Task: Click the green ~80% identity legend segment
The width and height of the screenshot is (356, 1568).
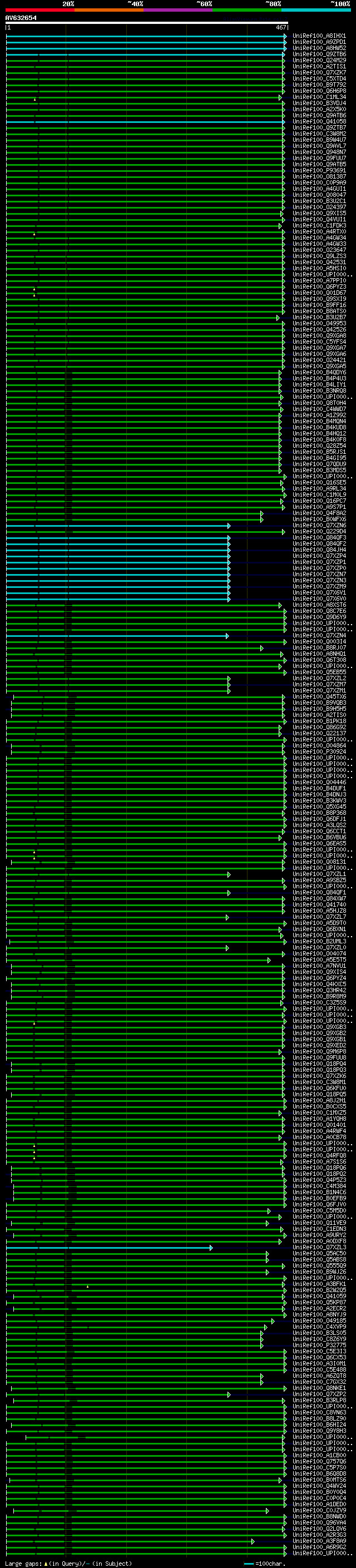Action: pos(247,10)
